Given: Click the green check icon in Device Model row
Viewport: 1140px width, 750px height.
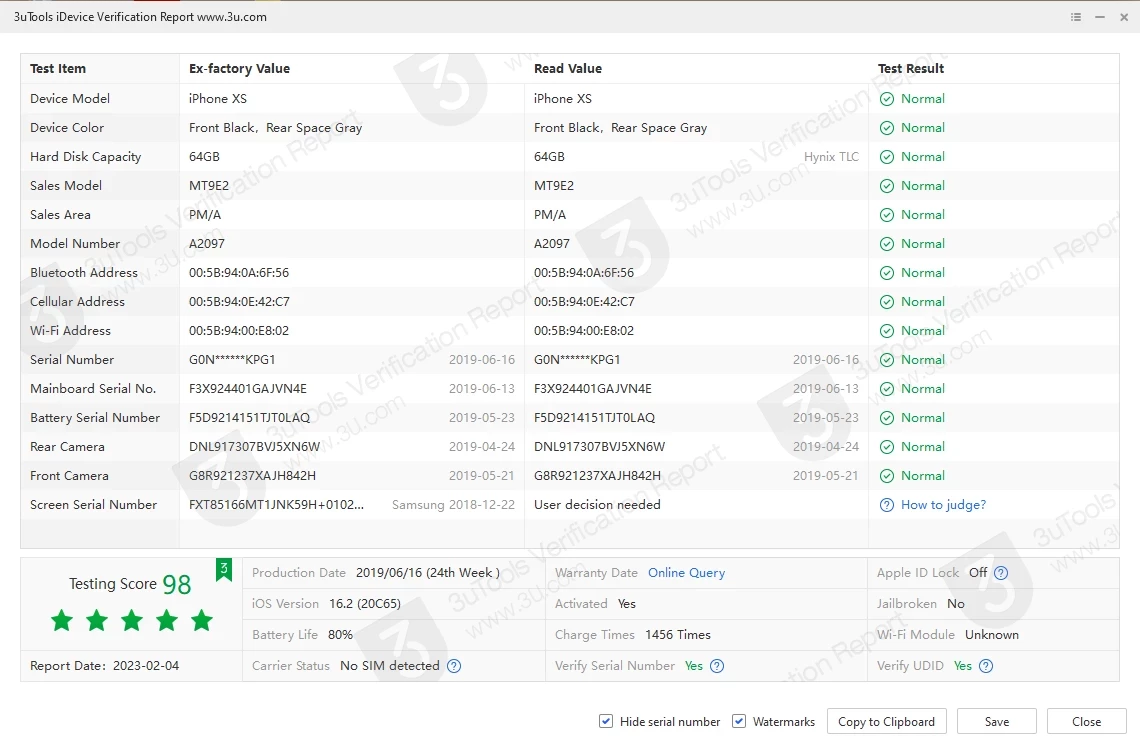Looking at the screenshot, I should point(887,99).
